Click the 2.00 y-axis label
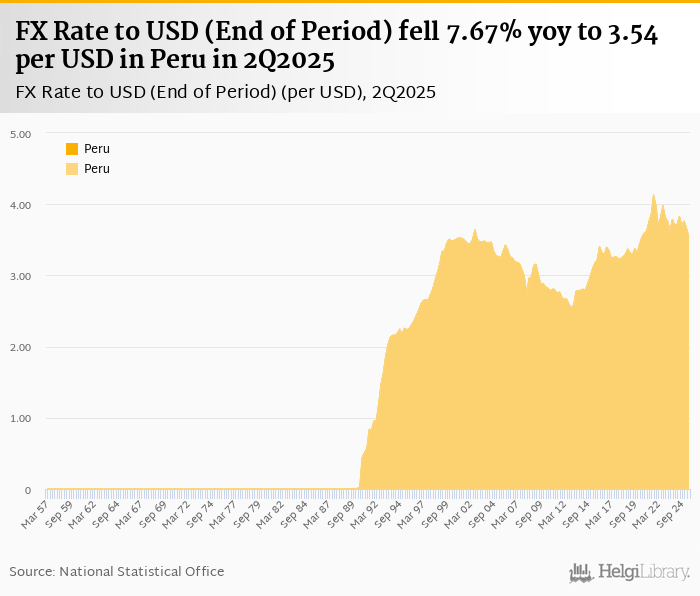Viewport: 700px width, 596px height. coord(20,348)
